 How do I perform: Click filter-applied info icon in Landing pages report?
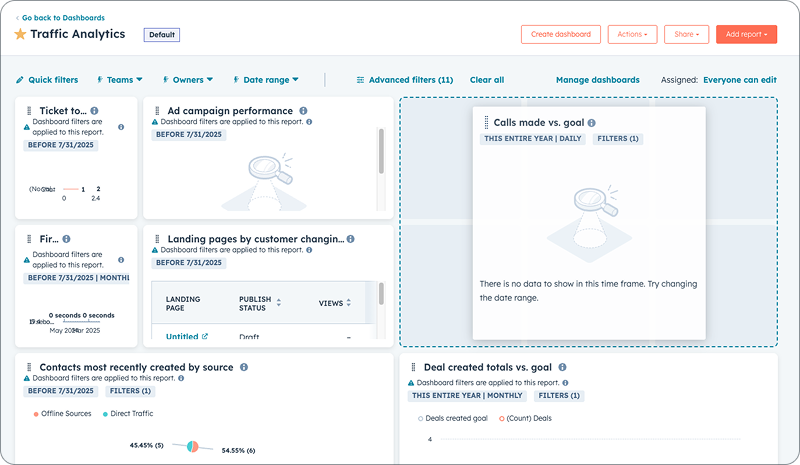coord(309,250)
